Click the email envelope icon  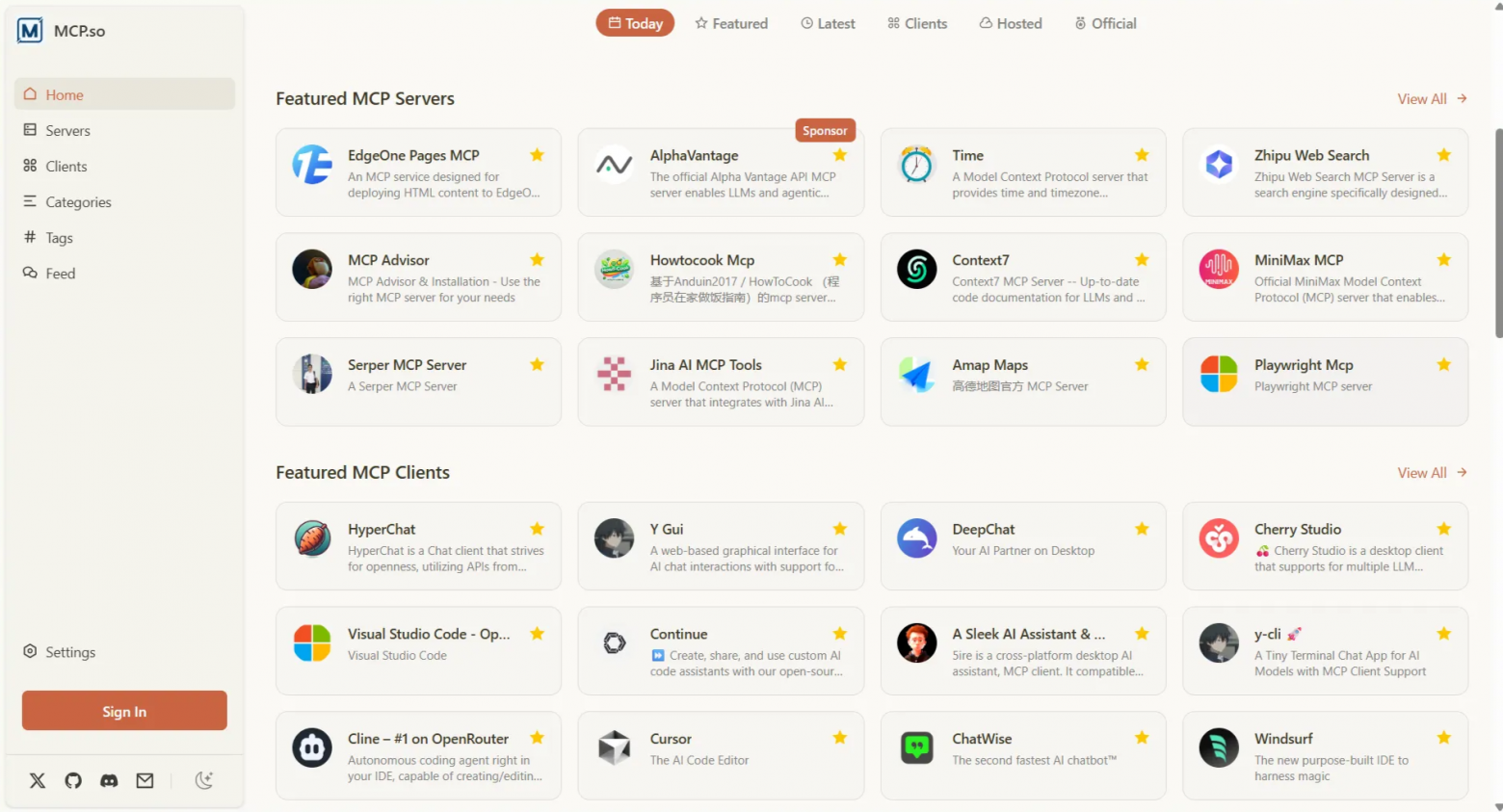145,780
